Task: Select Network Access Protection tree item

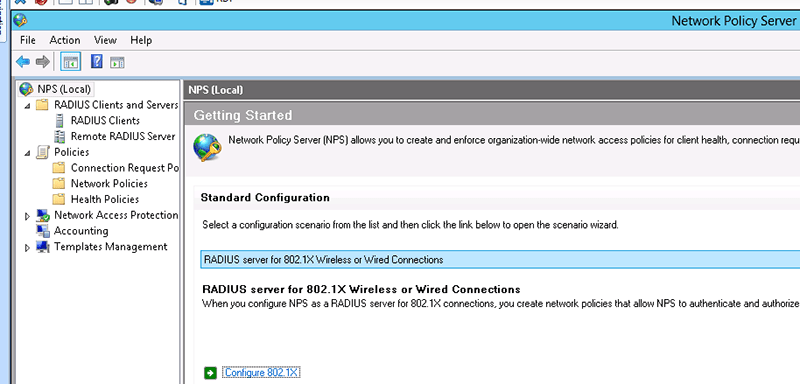Action: pos(116,215)
